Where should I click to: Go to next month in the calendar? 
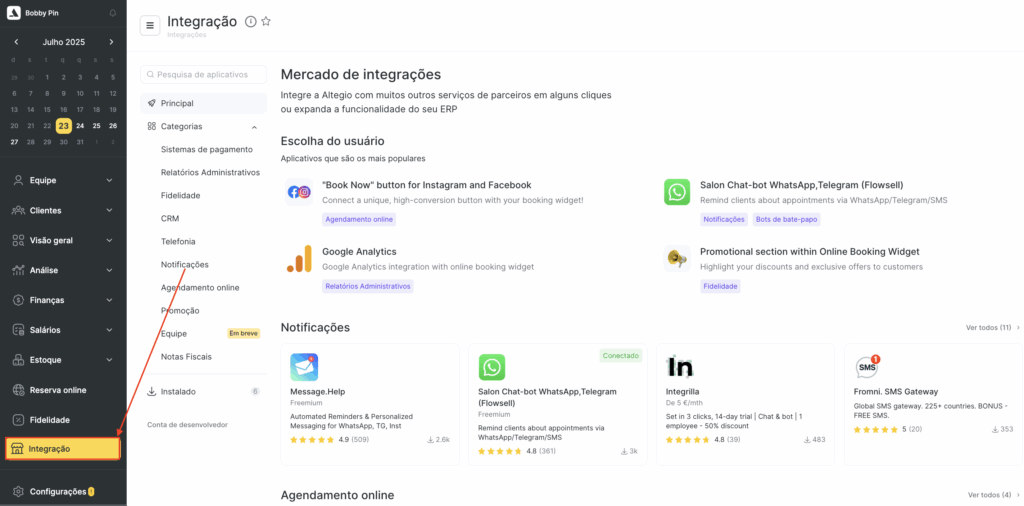click(112, 42)
